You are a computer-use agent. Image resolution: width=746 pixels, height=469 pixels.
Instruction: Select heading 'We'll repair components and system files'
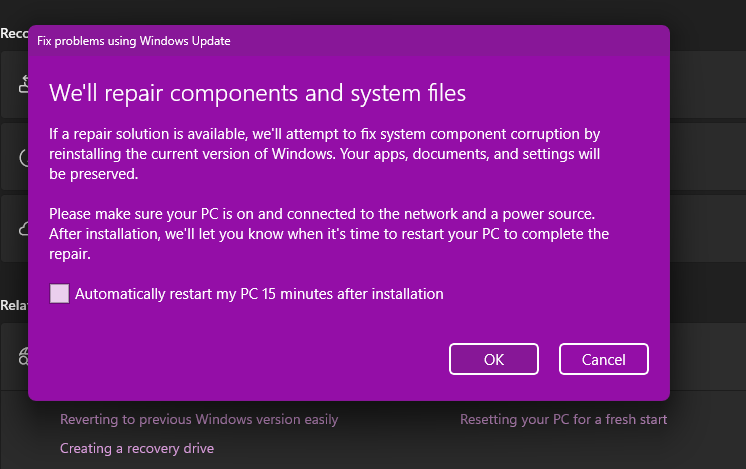coord(257,93)
